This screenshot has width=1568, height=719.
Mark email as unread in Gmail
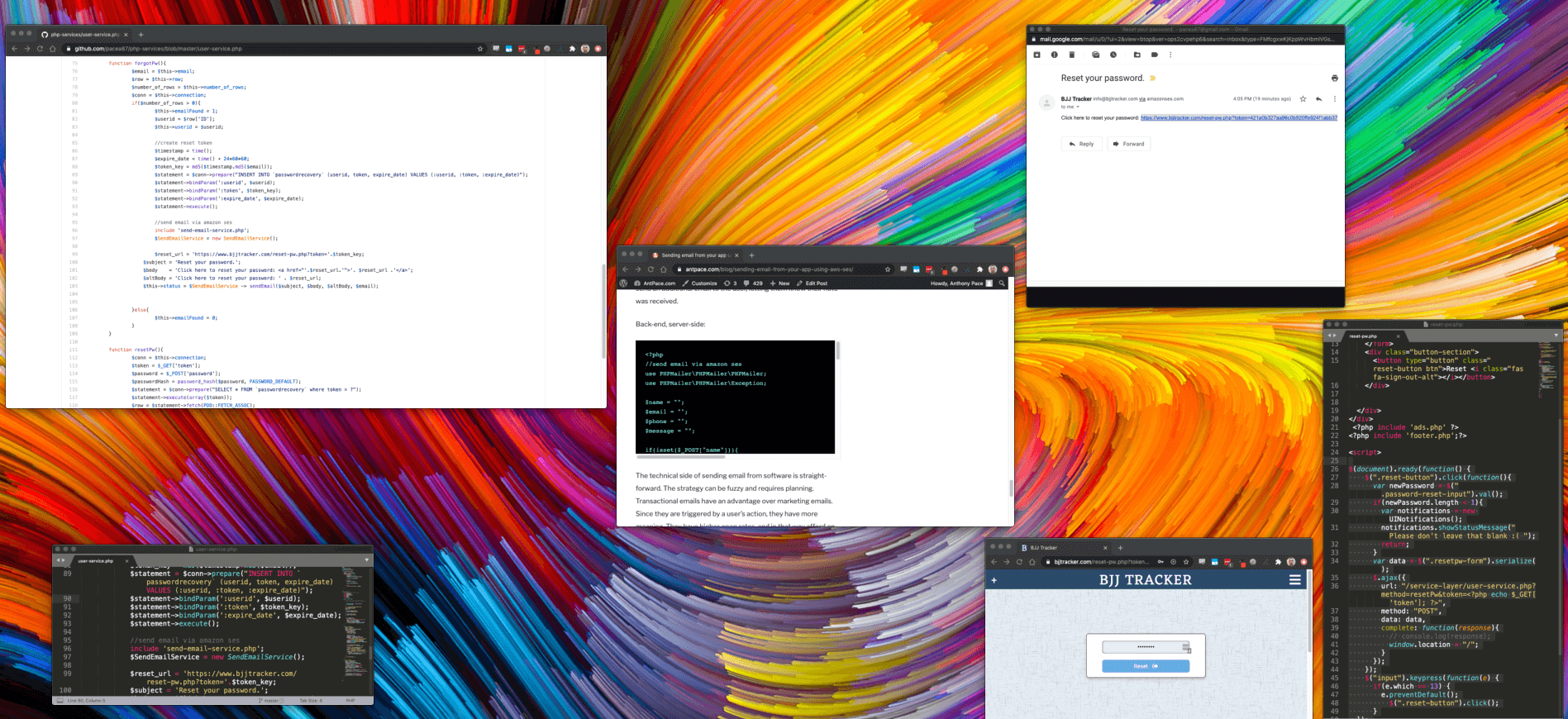[x=1095, y=55]
